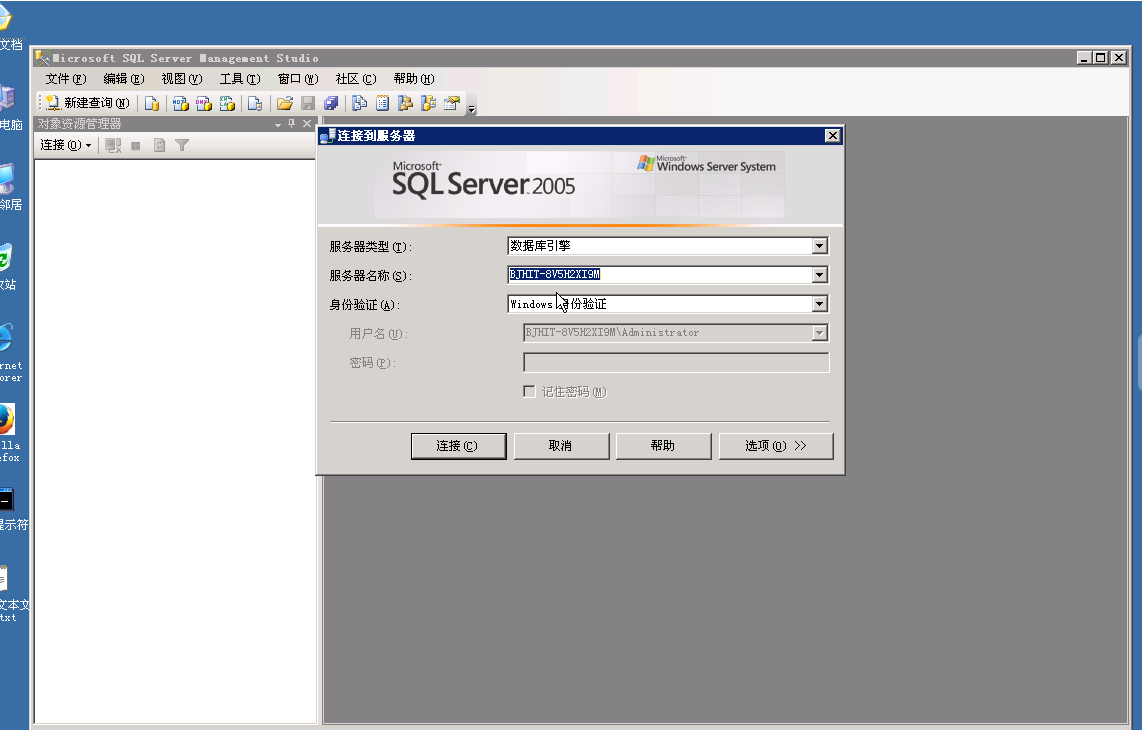This screenshot has height=730, width=1142.
Task: Open the 文件(F) menu
Action: 66,79
